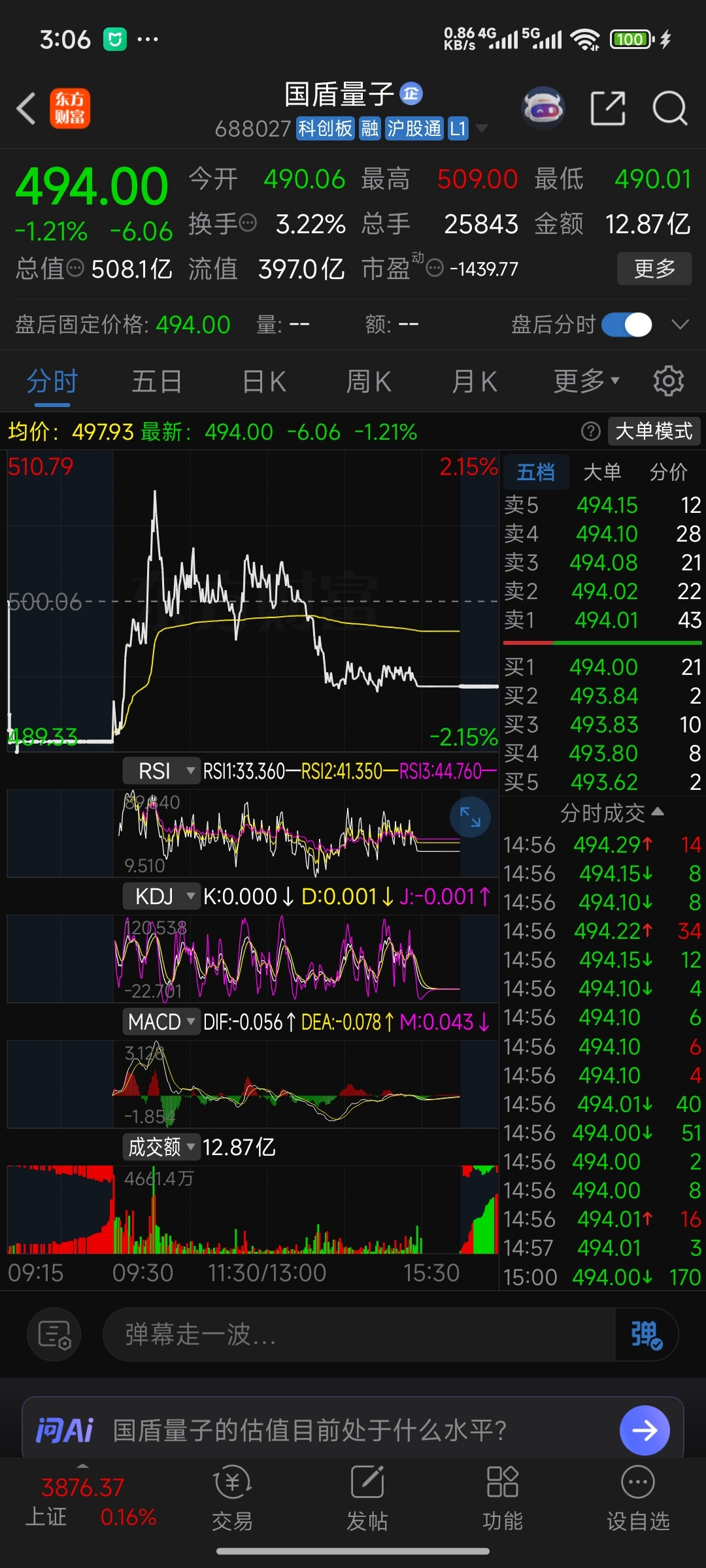Tap the 企 enterprise badge icon
This screenshot has height=1568, width=706.
pos(411,93)
